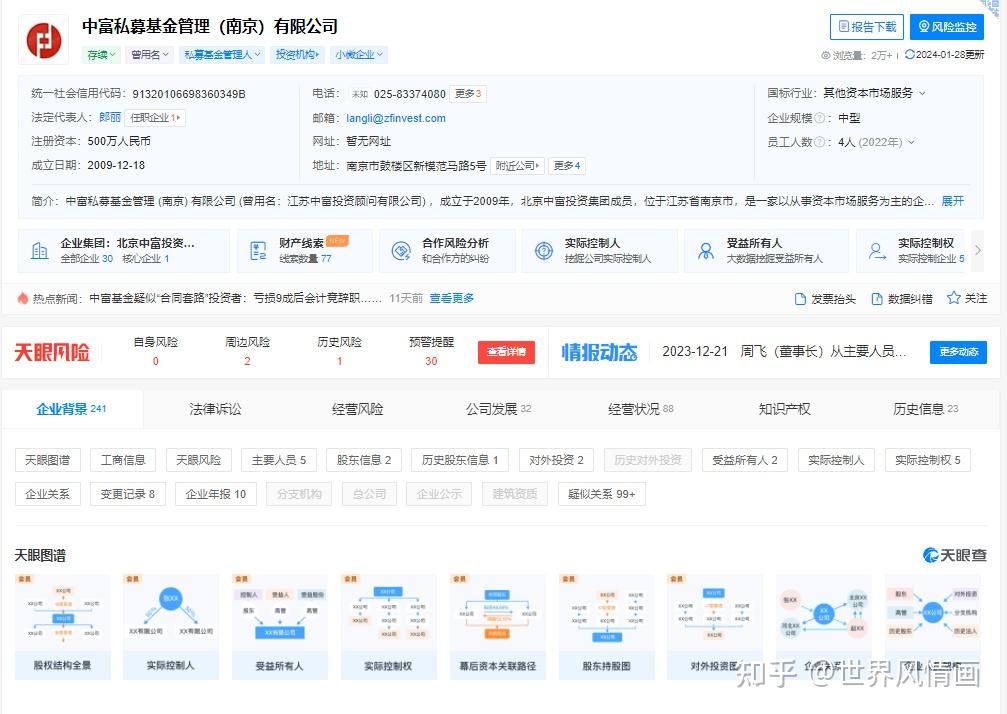Click the 更多动态 button
The width and height of the screenshot is (1007, 714).
[x=958, y=352]
